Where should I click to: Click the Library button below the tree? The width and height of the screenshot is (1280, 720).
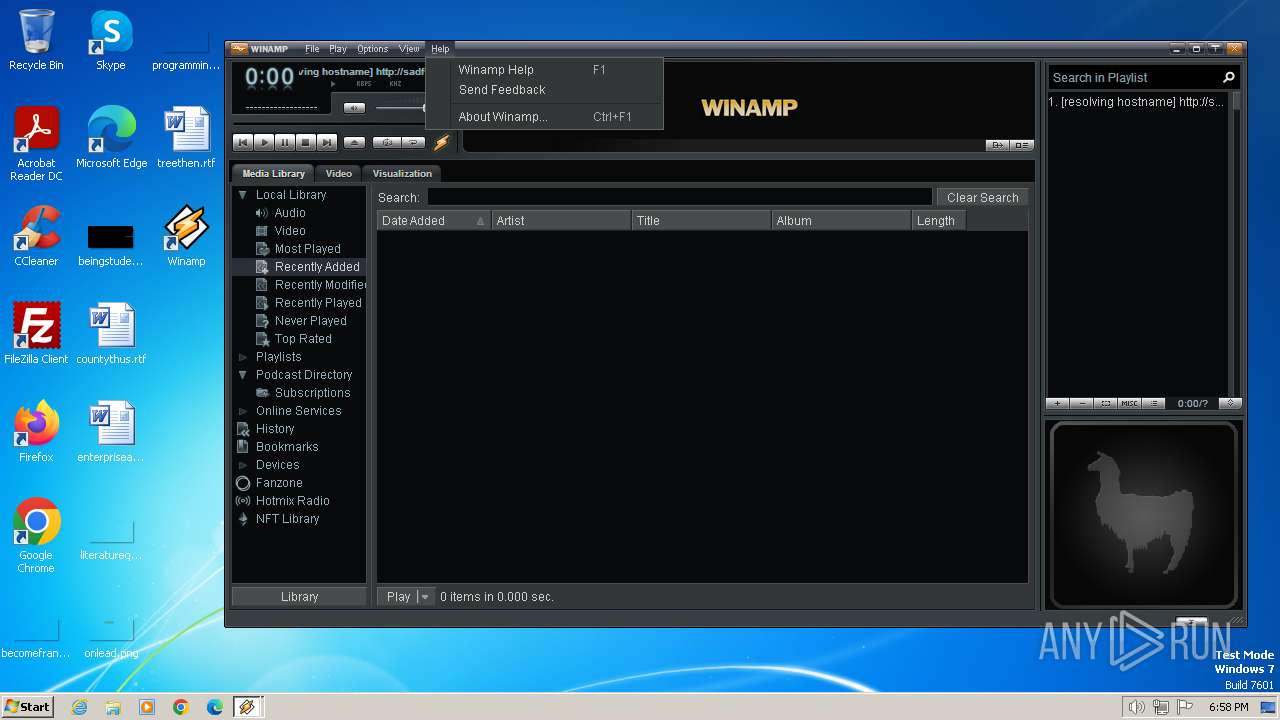(299, 597)
